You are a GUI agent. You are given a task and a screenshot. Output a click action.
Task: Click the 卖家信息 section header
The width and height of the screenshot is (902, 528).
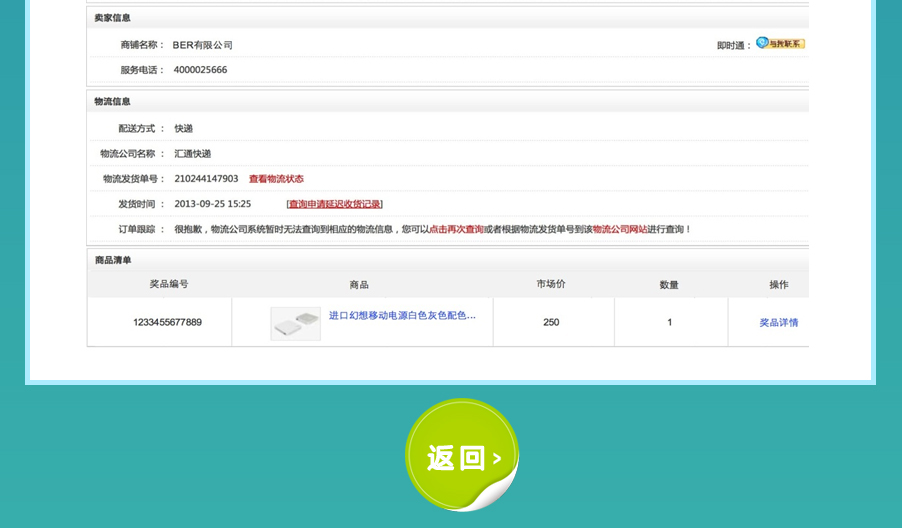(x=112, y=18)
